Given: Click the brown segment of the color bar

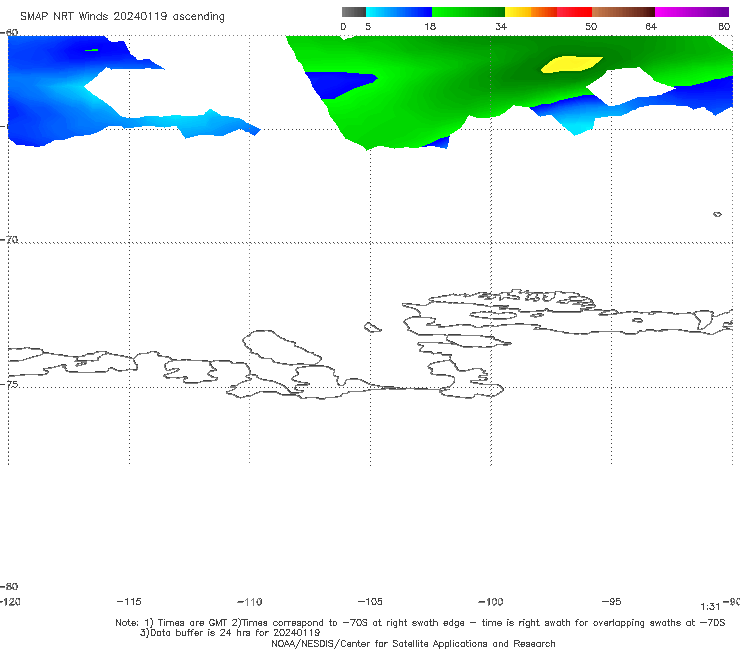Looking at the screenshot, I should (x=623, y=12).
